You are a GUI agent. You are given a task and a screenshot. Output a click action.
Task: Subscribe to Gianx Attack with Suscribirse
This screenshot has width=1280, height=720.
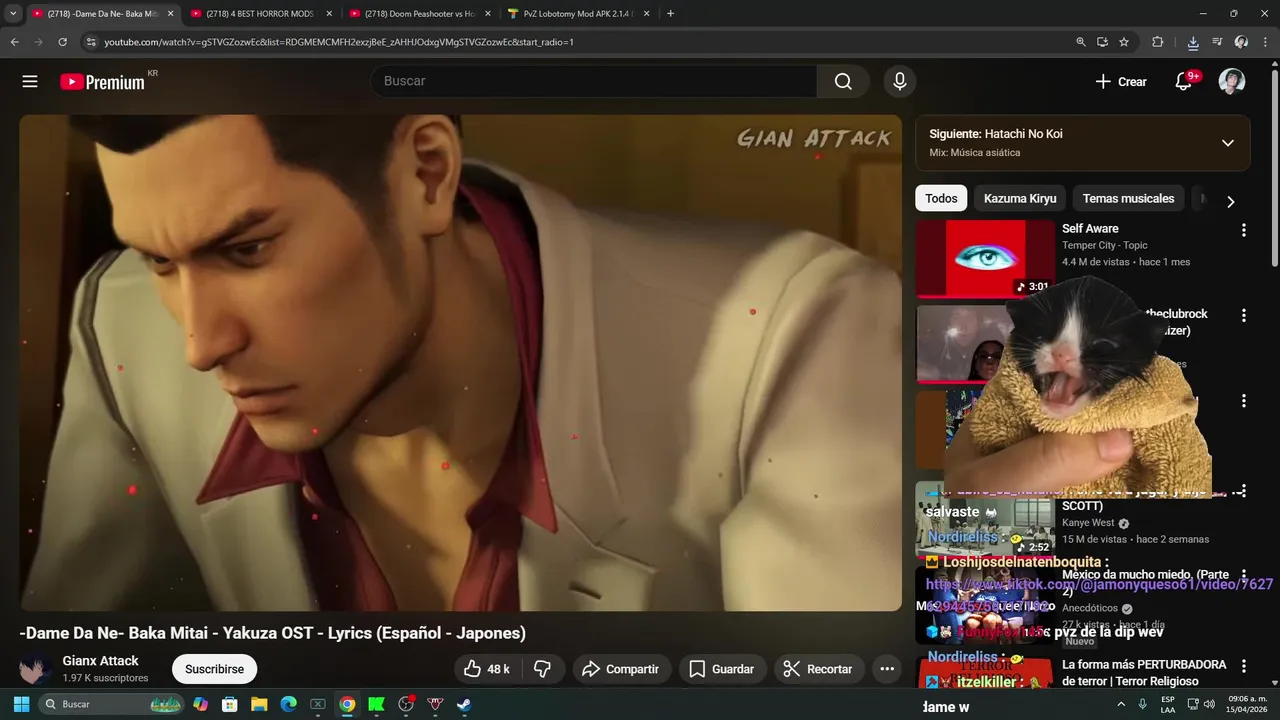click(214, 669)
